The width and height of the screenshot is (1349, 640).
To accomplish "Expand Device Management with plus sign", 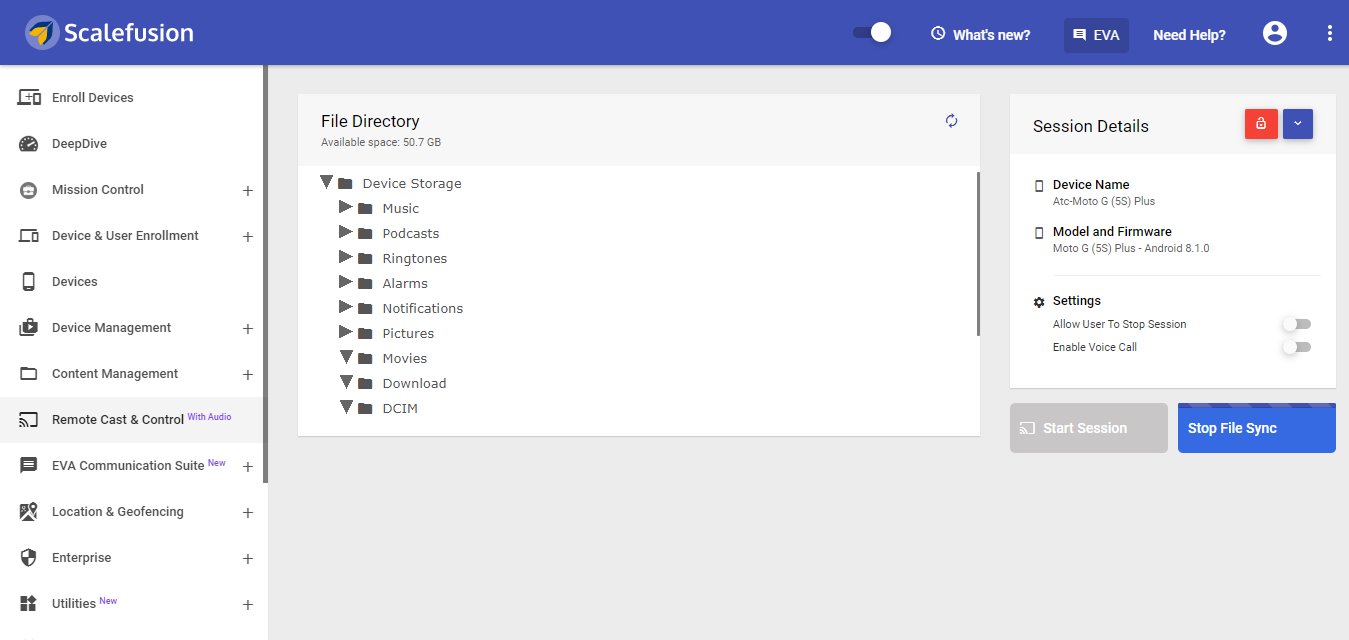I will 248,329.
